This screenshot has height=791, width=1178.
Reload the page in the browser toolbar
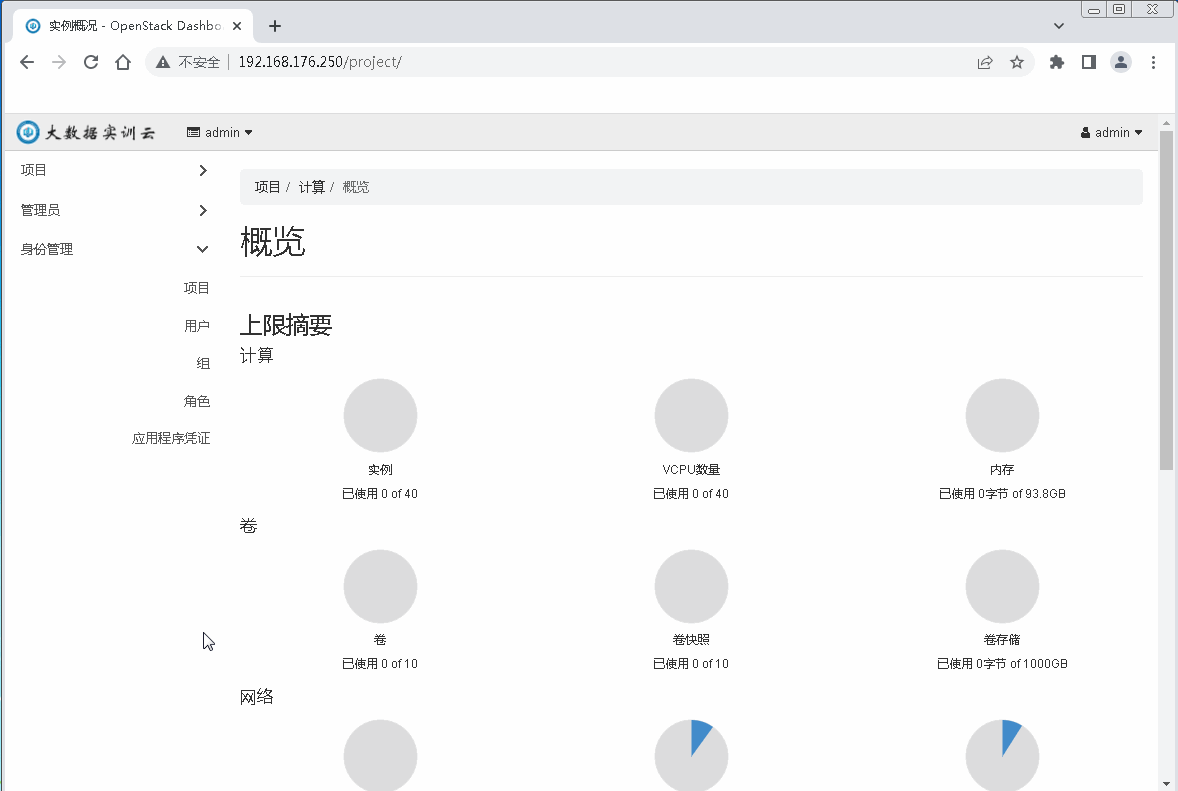[x=90, y=62]
